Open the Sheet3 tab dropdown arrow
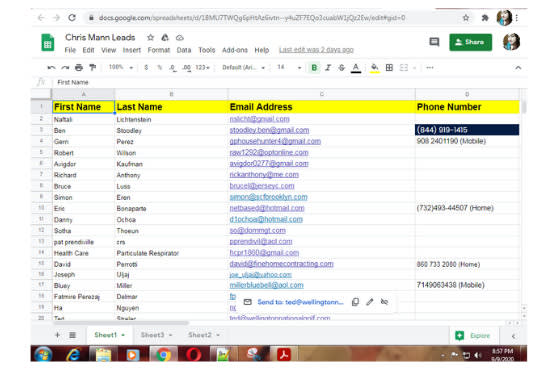This screenshot has height=370, width=550. (x=170, y=335)
